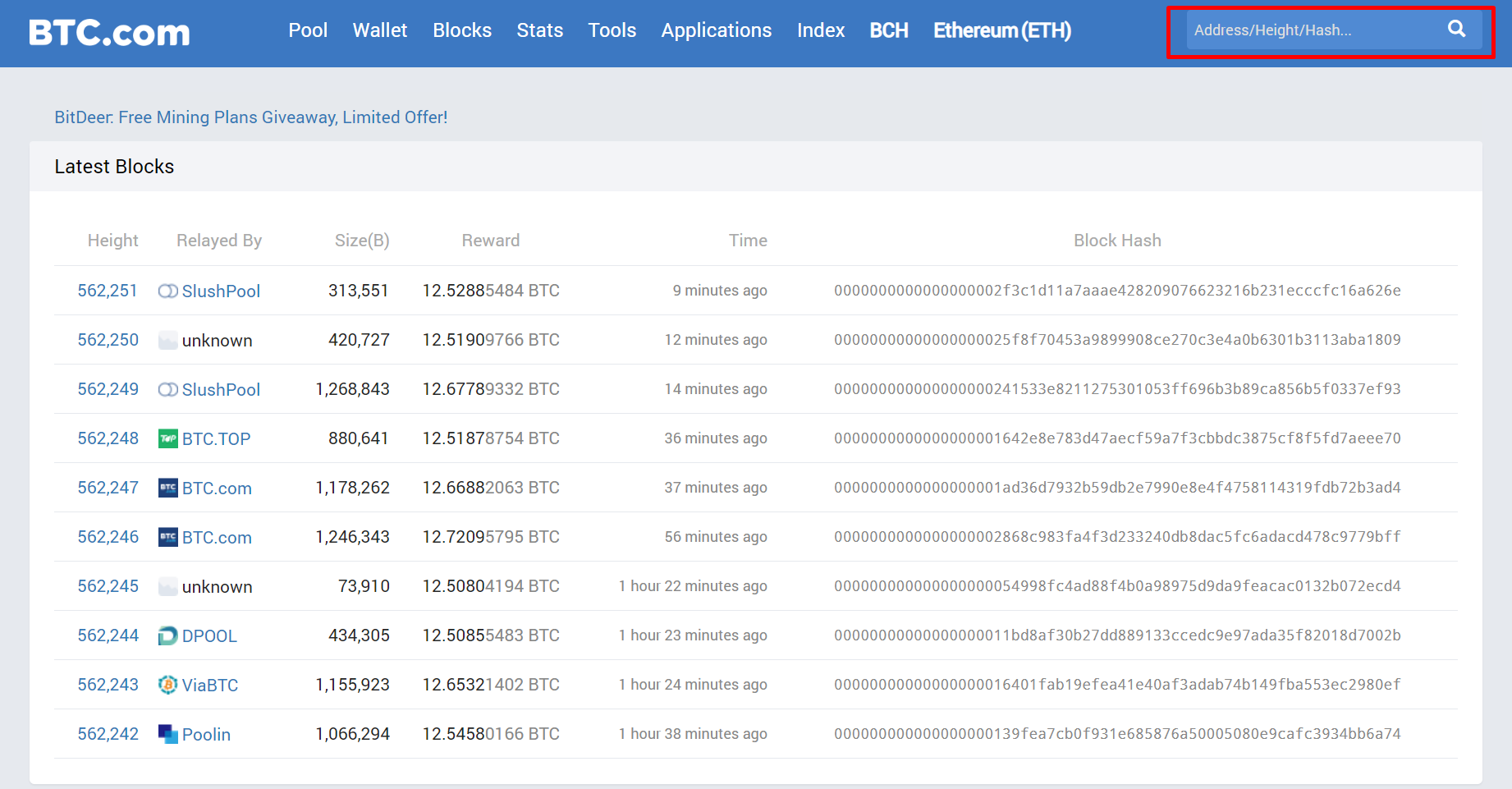Screen dimensions: 1512x789
Task: Click the unknown relayer icon in row 562,245
Action: [x=167, y=587]
